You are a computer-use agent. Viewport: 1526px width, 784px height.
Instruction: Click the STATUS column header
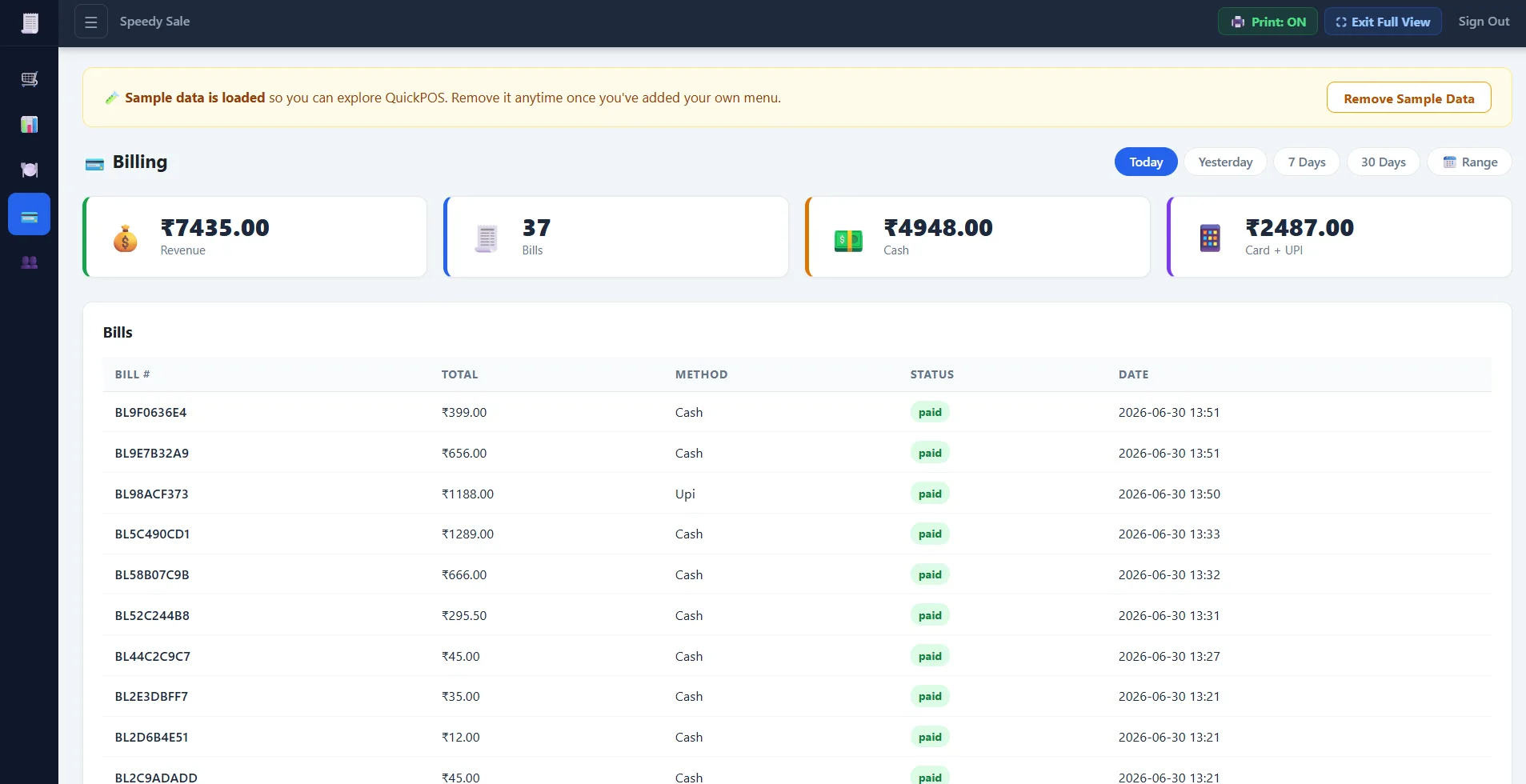pyautogui.click(x=931, y=374)
